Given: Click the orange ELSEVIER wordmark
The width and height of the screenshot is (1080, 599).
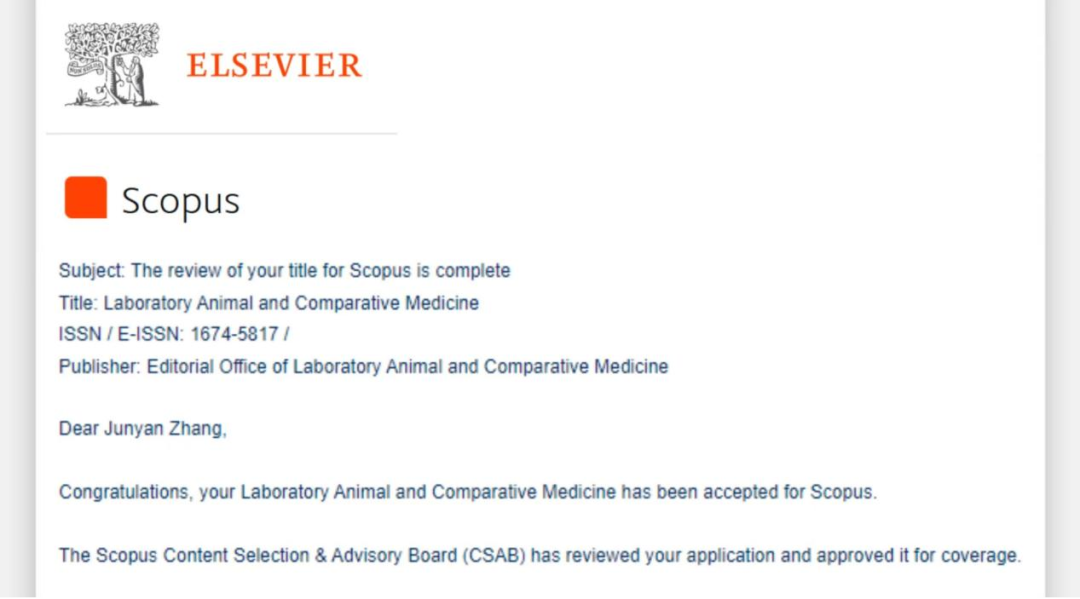Looking at the screenshot, I should tap(274, 66).
